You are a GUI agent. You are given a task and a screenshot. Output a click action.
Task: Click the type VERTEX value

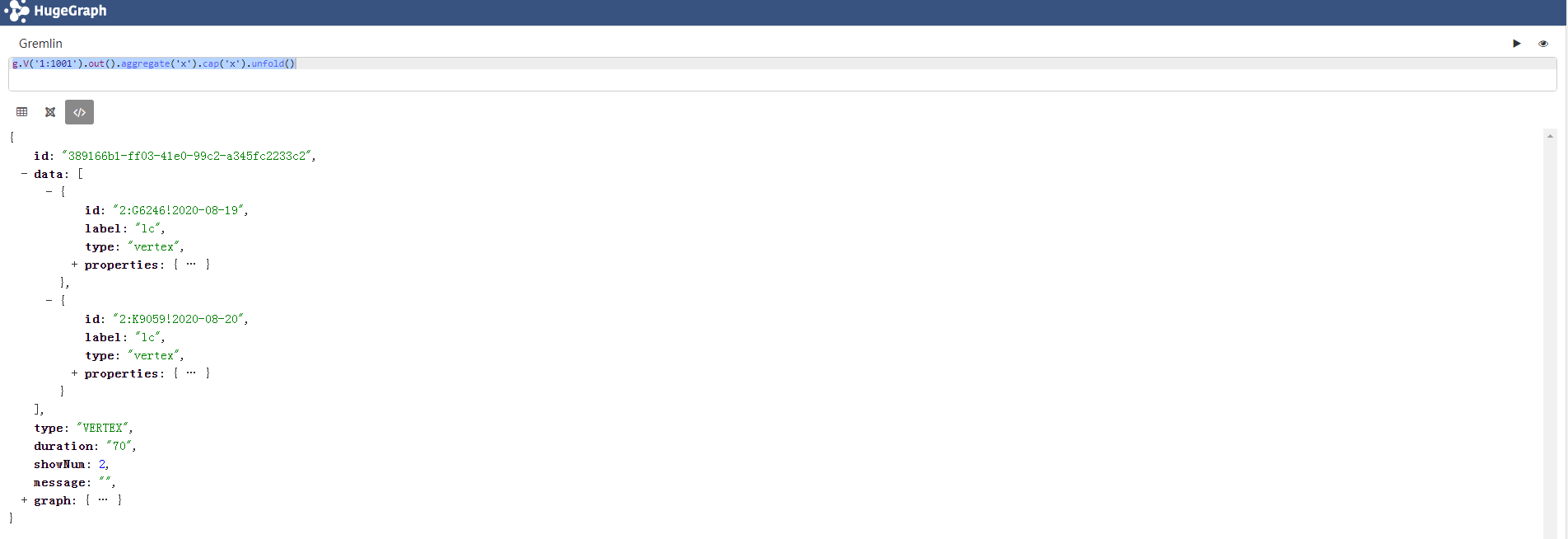pos(103,428)
